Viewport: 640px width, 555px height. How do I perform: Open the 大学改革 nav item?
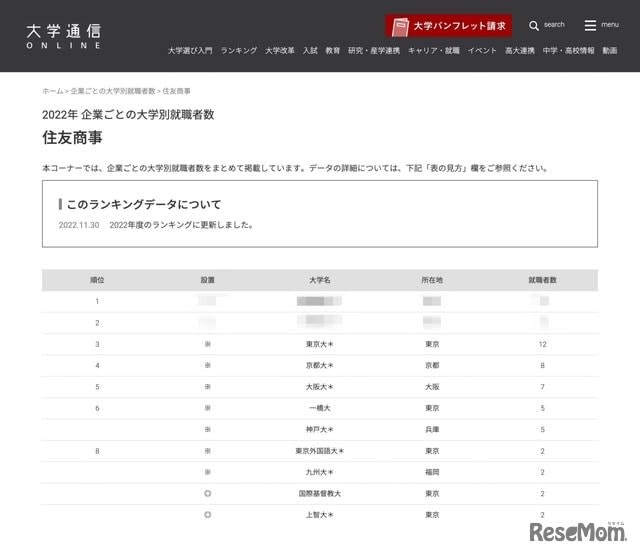click(x=280, y=51)
